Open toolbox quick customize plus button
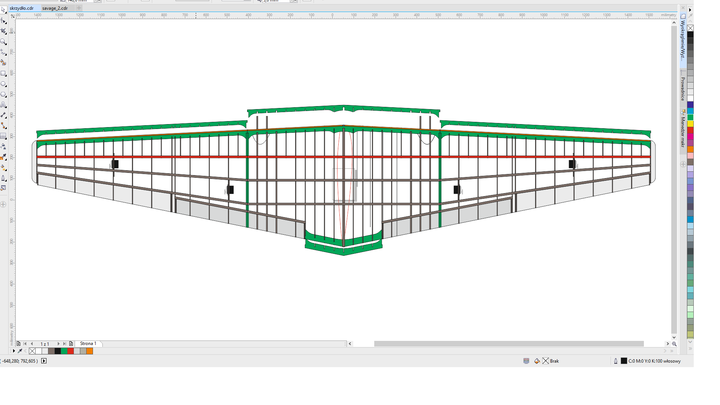 coord(3,204)
